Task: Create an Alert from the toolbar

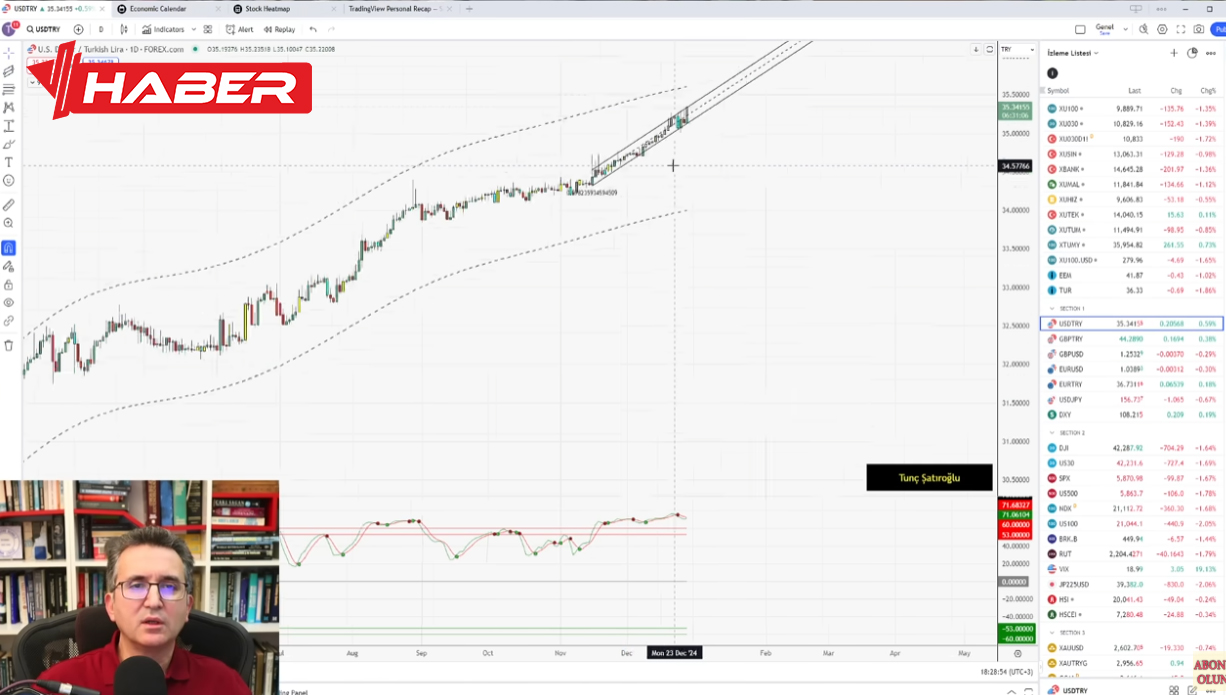Action: tap(240, 29)
